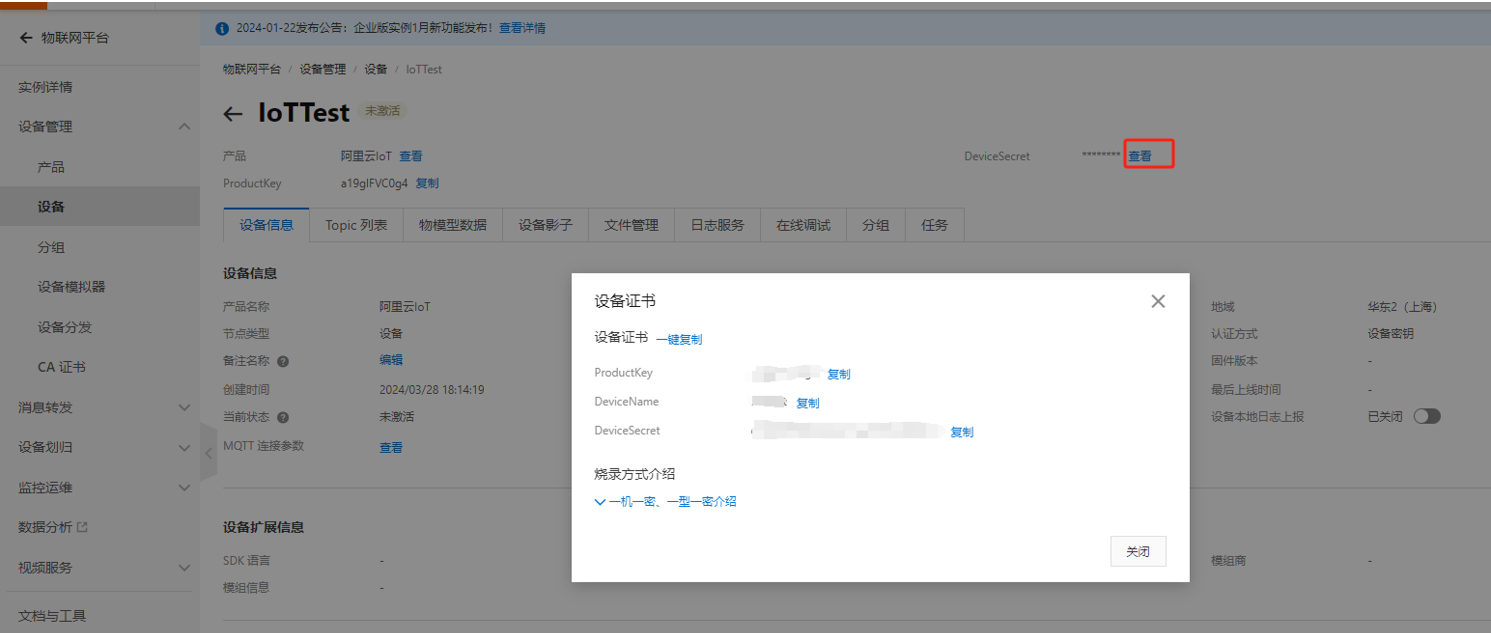This screenshot has width=1491, height=633.
Task: Expand 一机一密、一型一密介绍 section
Action: (665, 502)
